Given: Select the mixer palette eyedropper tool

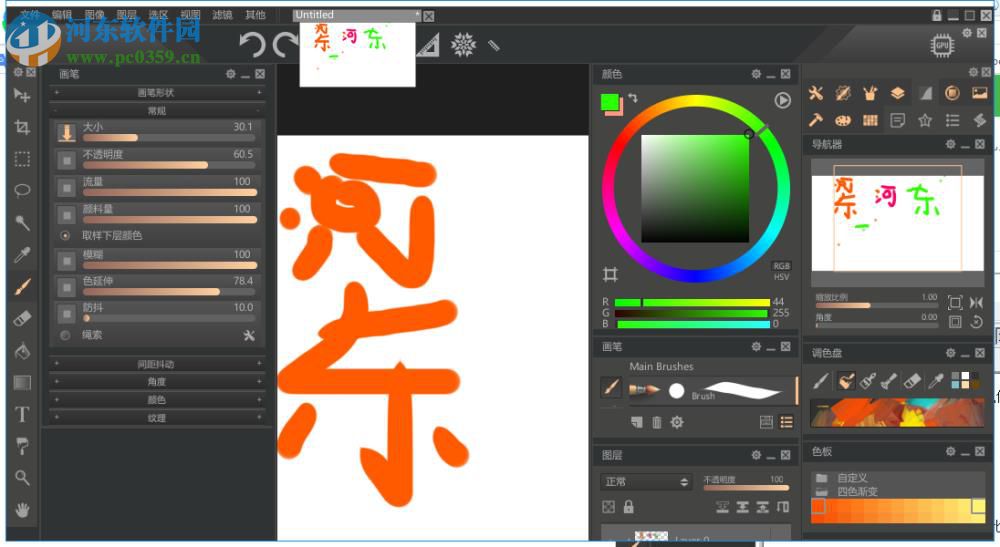Looking at the screenshot, I should click(936, 381).
